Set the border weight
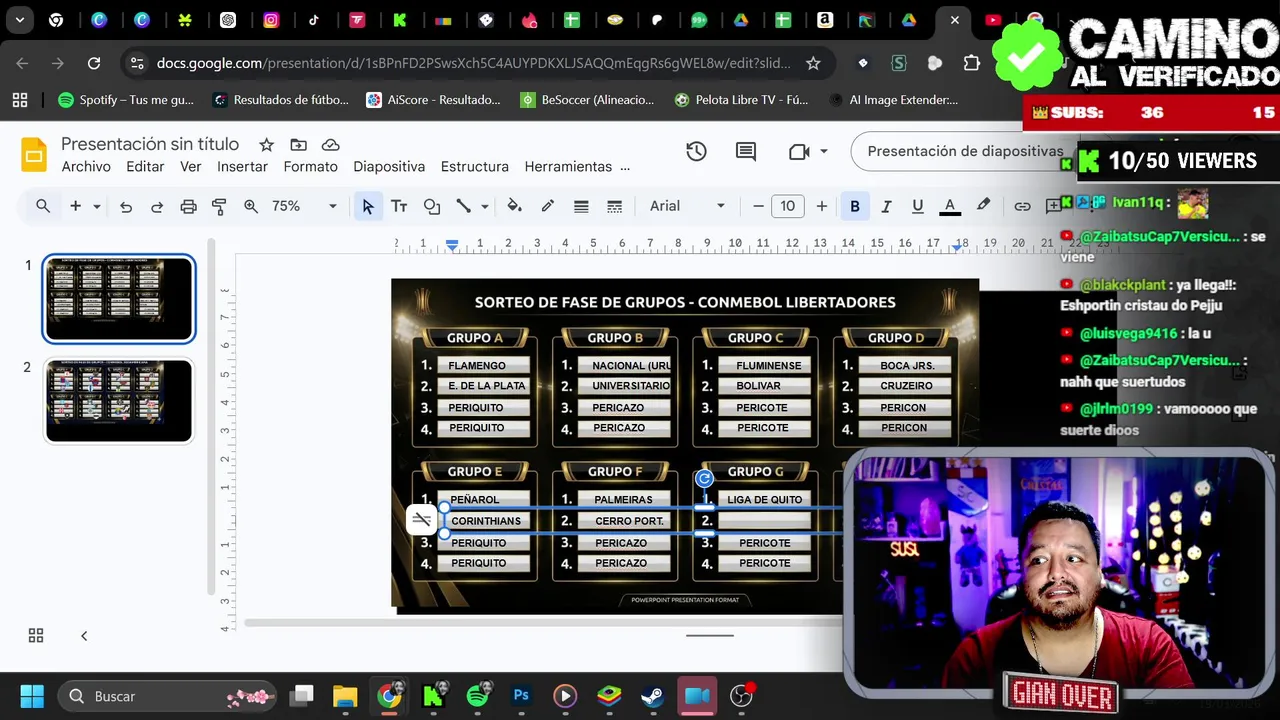Screen dimensions: 1280x720 [581, 206]
